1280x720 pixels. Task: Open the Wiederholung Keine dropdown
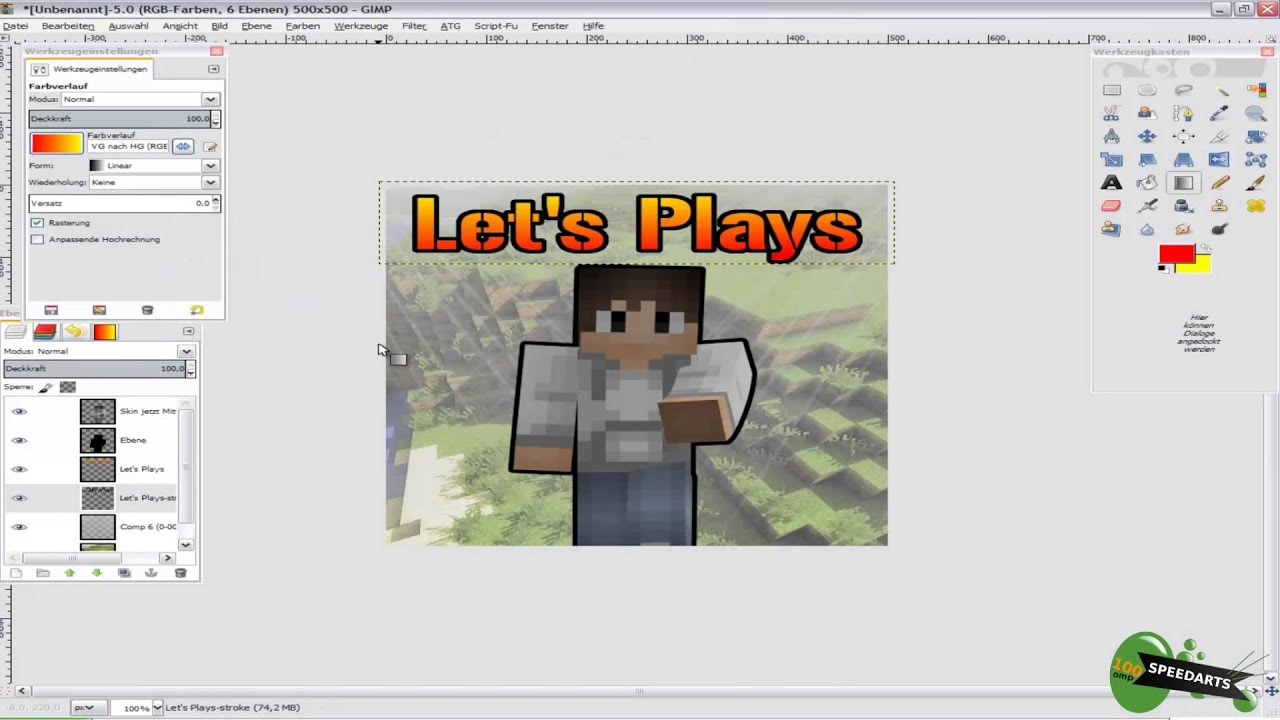pos(153,183)
